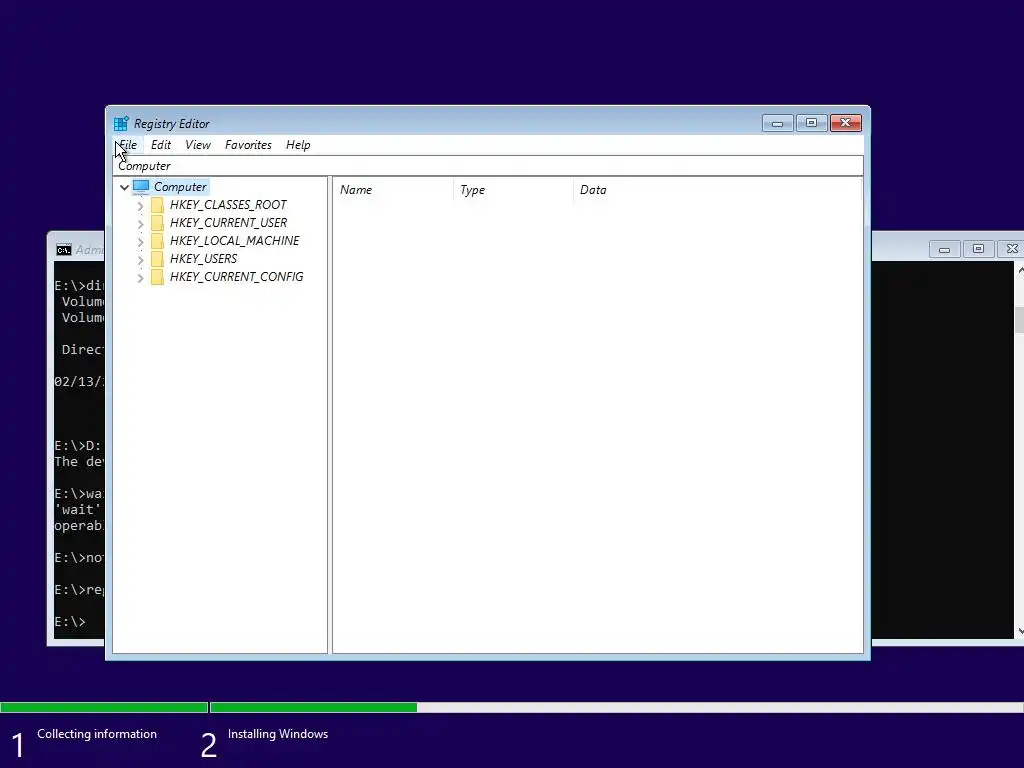Viewport: 1024px width, 768px height.
Task: Click the Collecting information progress bar
Action: point(104,707)
